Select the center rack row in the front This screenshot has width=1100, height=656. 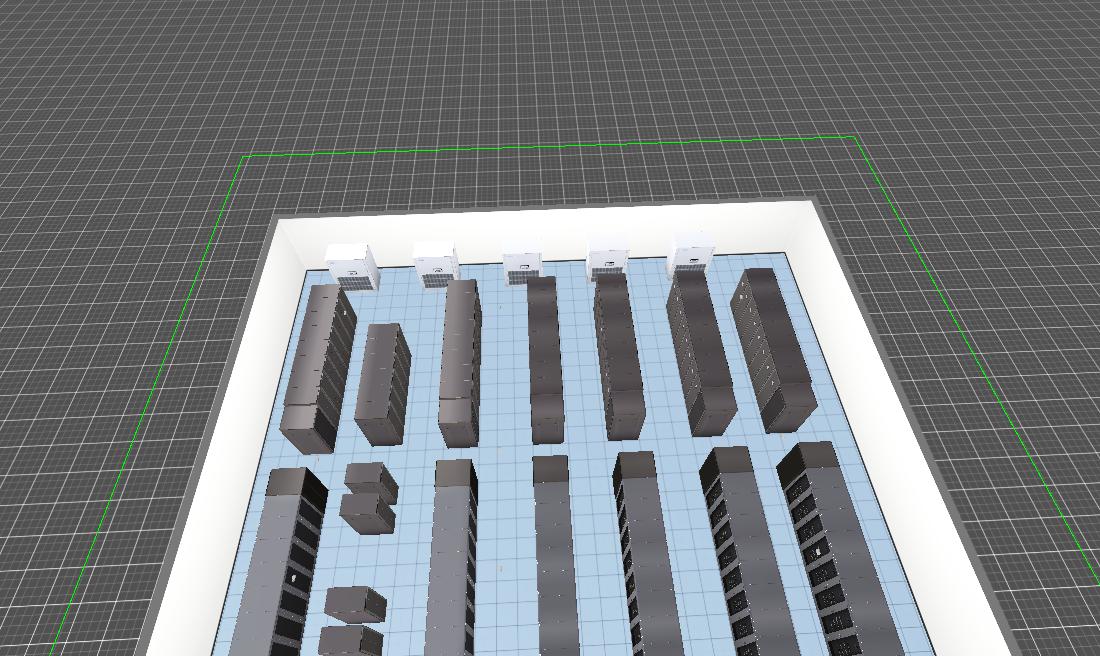point(555,560)
